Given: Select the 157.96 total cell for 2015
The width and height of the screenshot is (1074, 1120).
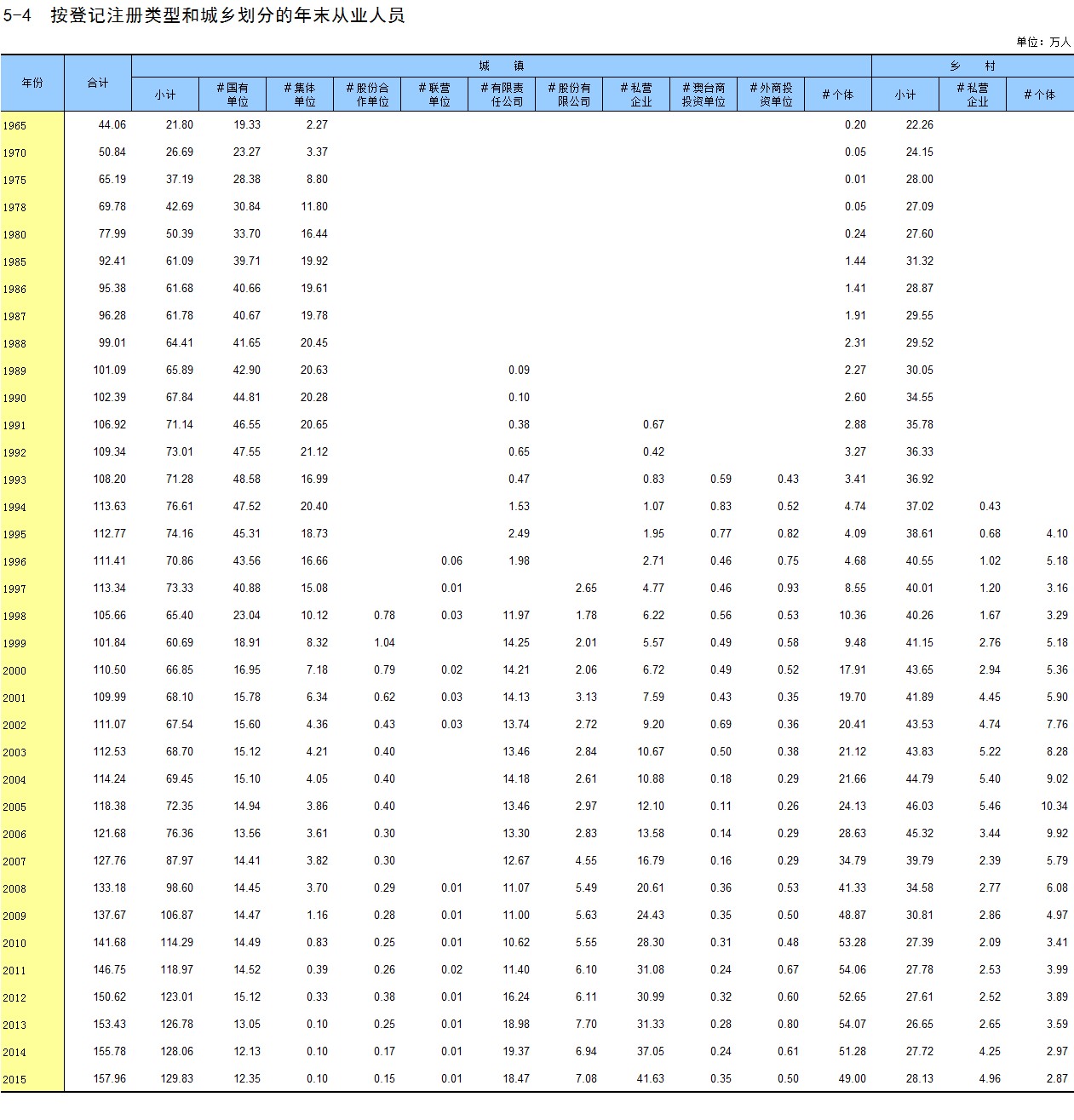Looking at the screenshot, I should [110, 1079].
